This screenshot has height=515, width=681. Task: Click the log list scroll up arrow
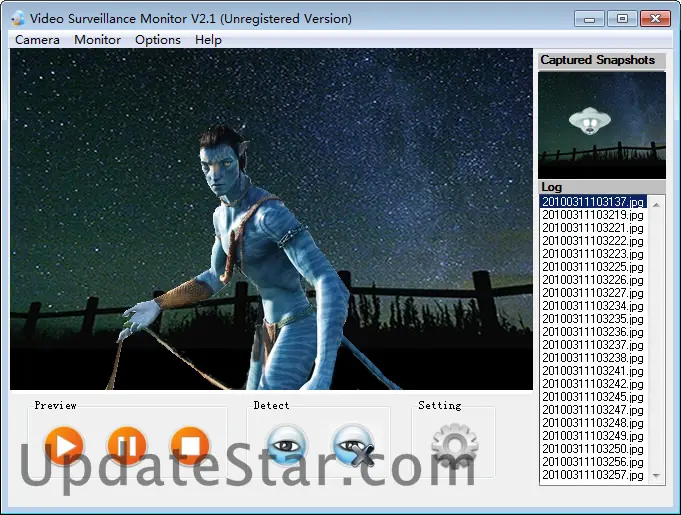656,205
